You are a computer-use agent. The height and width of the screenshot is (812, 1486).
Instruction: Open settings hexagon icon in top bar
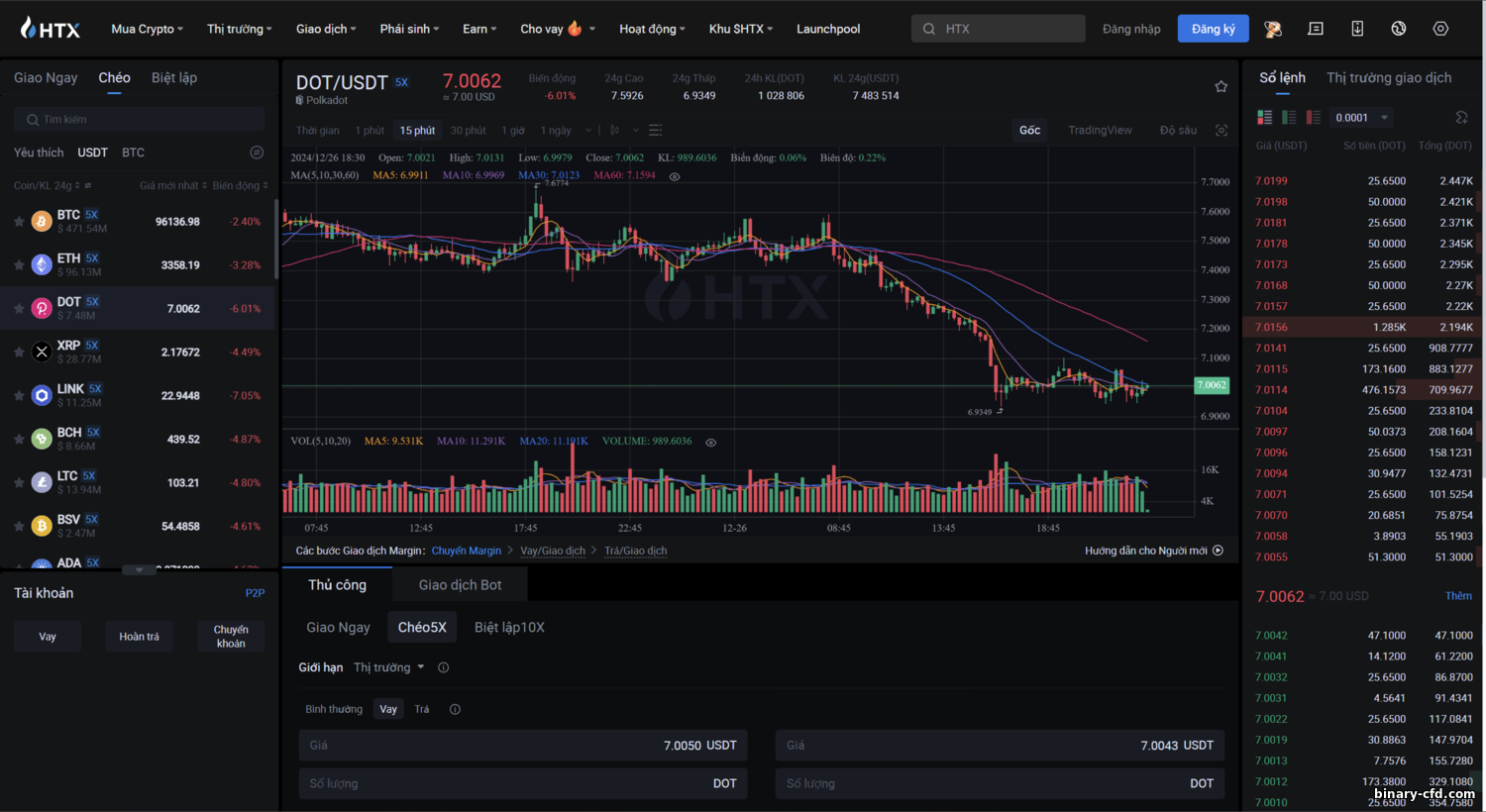tap(1440, 29)
